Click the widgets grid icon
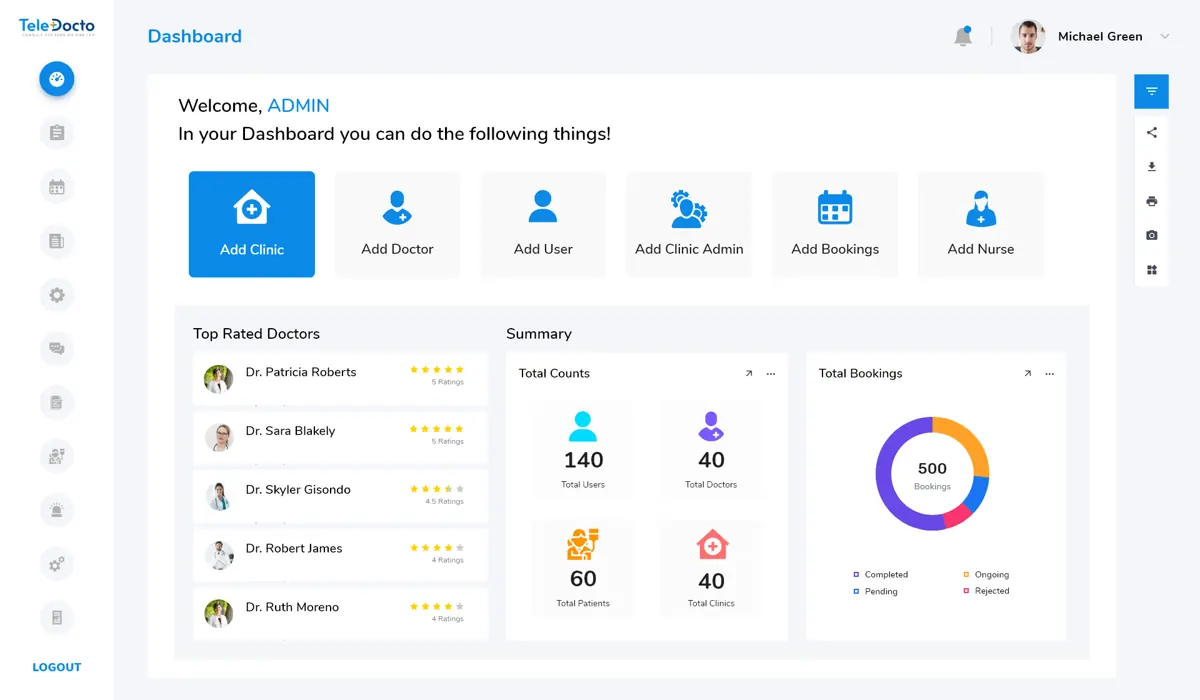The width and height of the screenshot is (1200, 700). click(1152, 270)
